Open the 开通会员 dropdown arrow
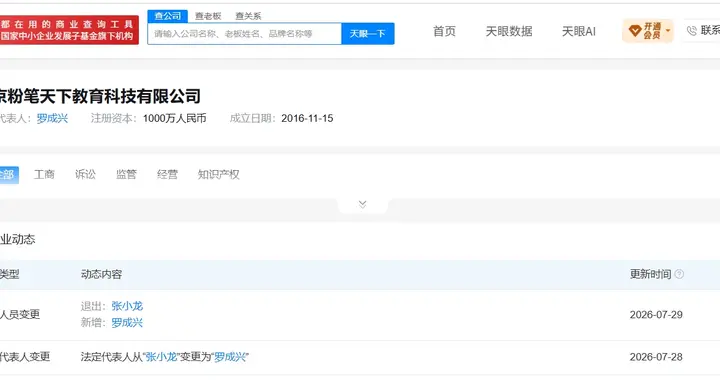720x380 pixels. [668, 31]
